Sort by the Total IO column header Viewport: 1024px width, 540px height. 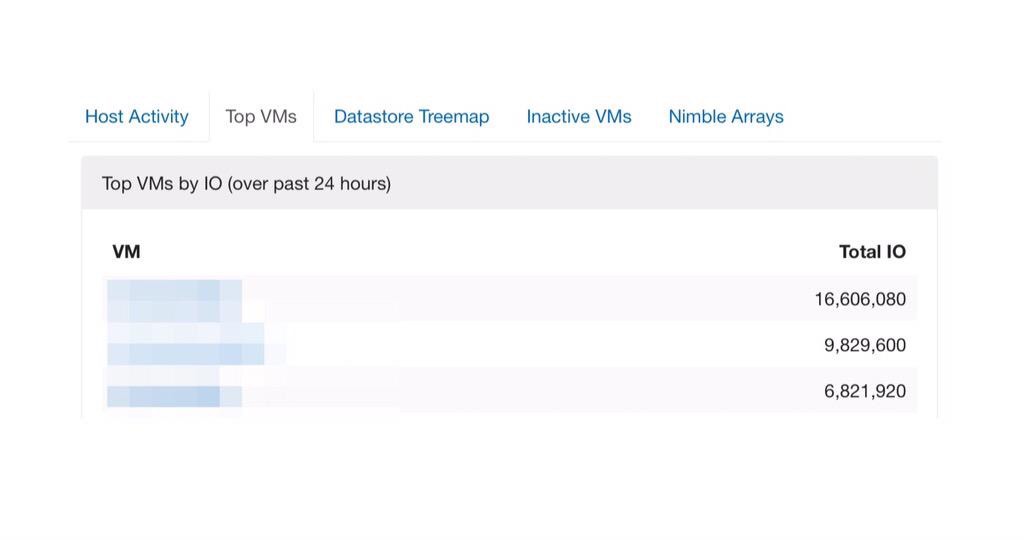pyautogui.click(x=872, y=251)
